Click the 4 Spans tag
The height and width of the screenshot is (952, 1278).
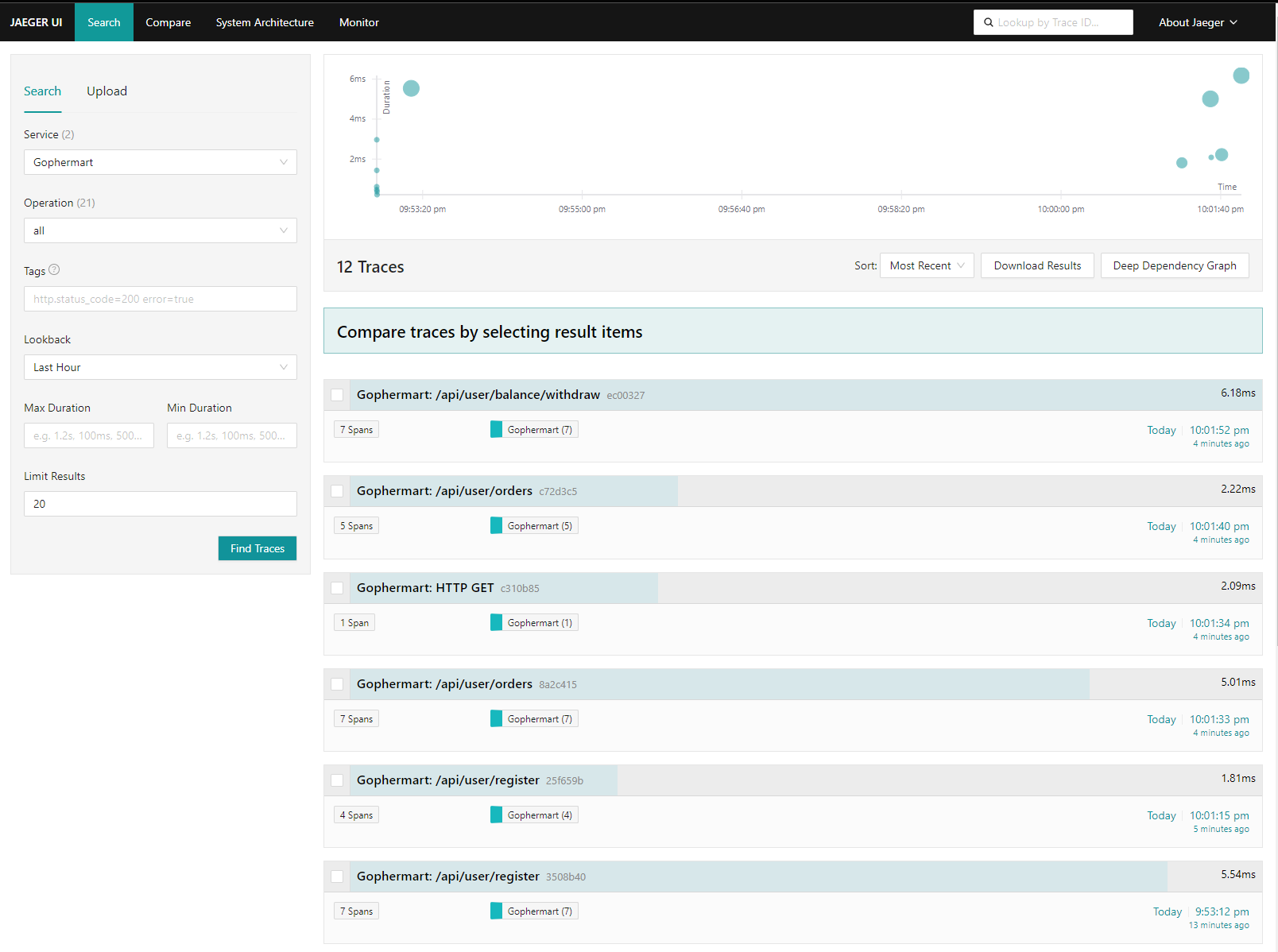pos(356,815)
